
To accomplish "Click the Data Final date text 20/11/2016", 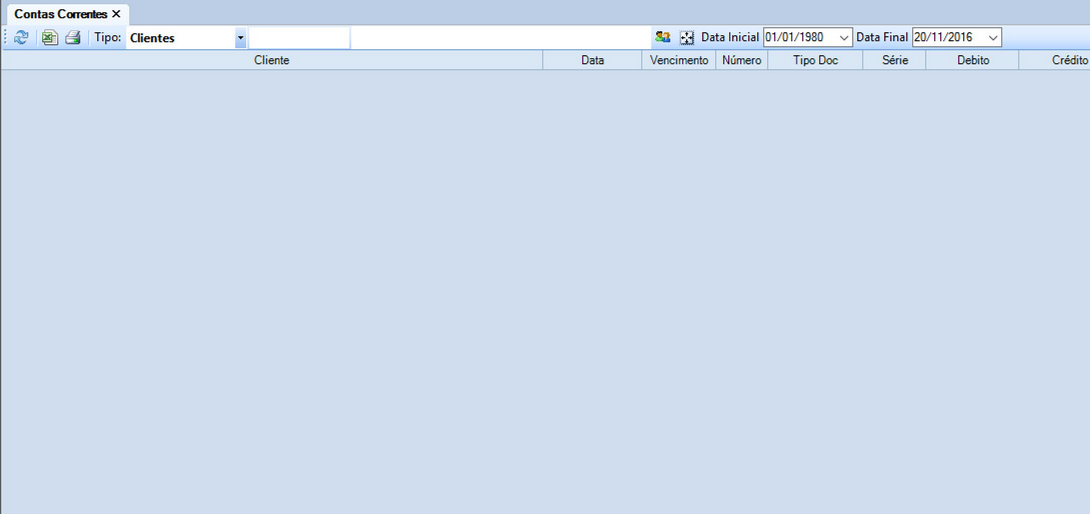I will pos(943,38).
